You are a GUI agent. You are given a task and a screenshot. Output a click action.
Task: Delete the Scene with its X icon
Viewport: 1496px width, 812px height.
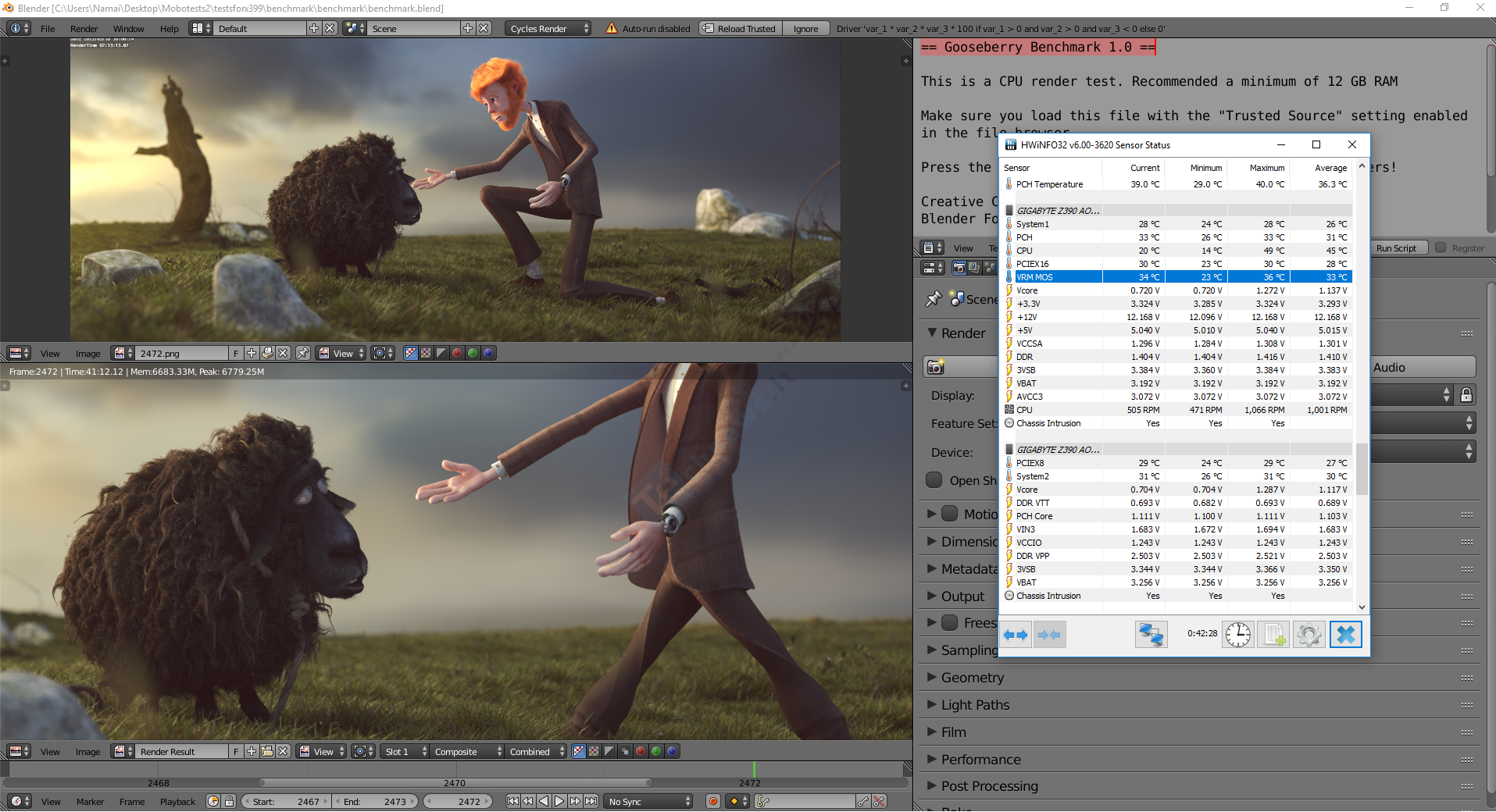(x=484, y=28)
